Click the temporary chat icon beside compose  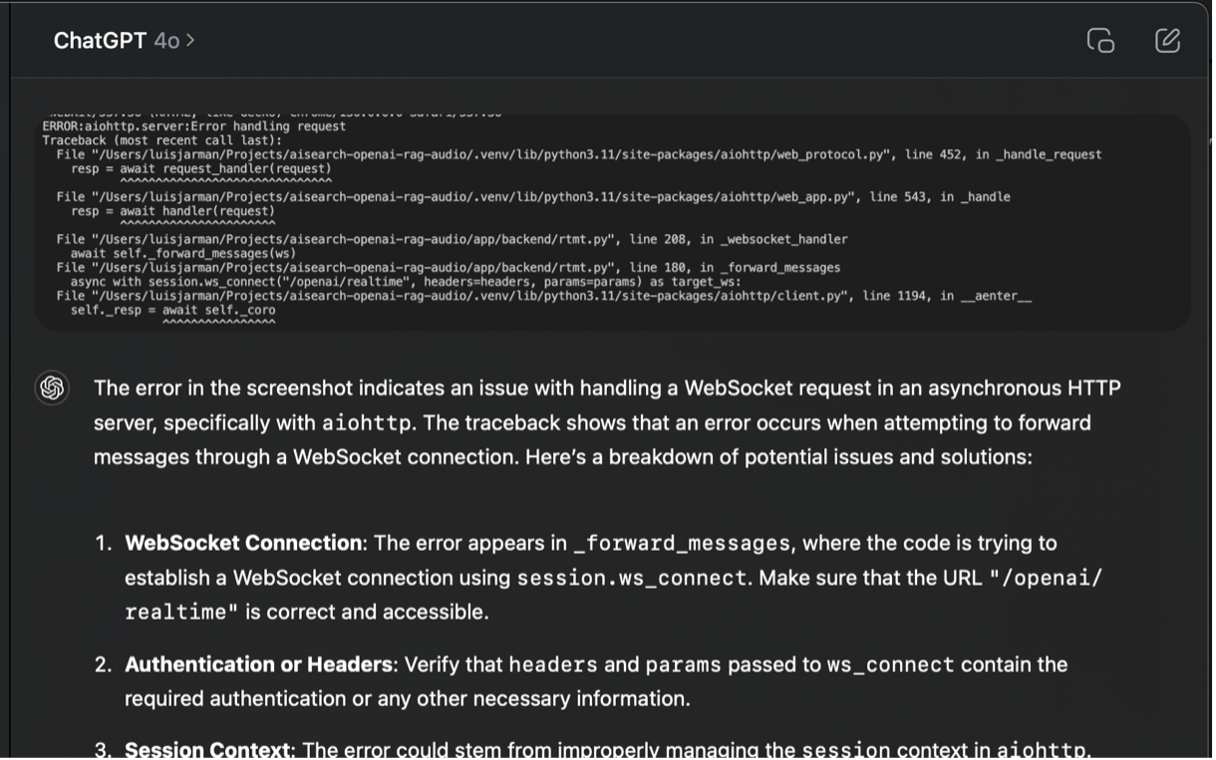click(1100, 40)
